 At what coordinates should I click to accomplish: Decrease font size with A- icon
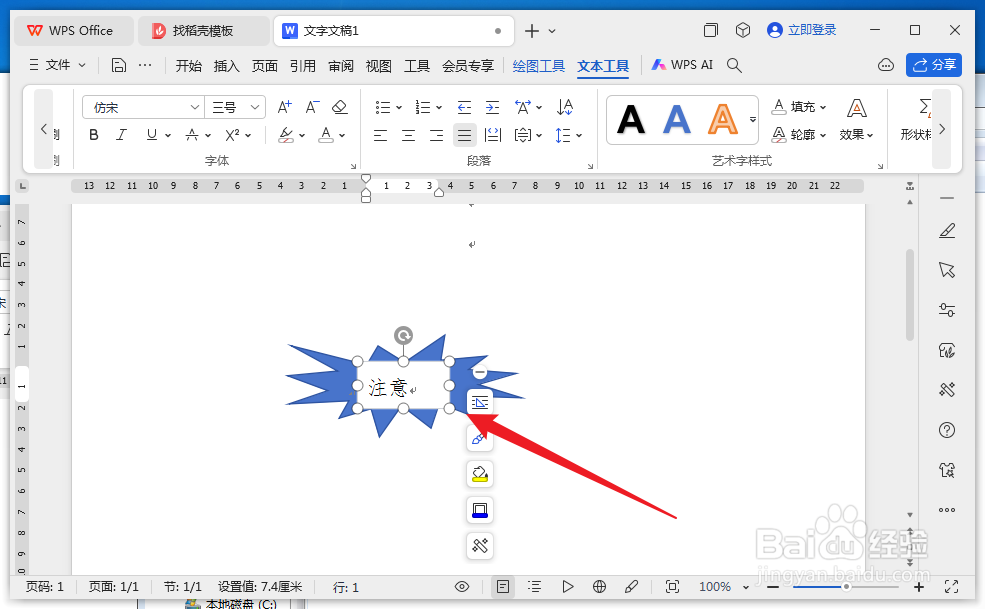[312, 107]
